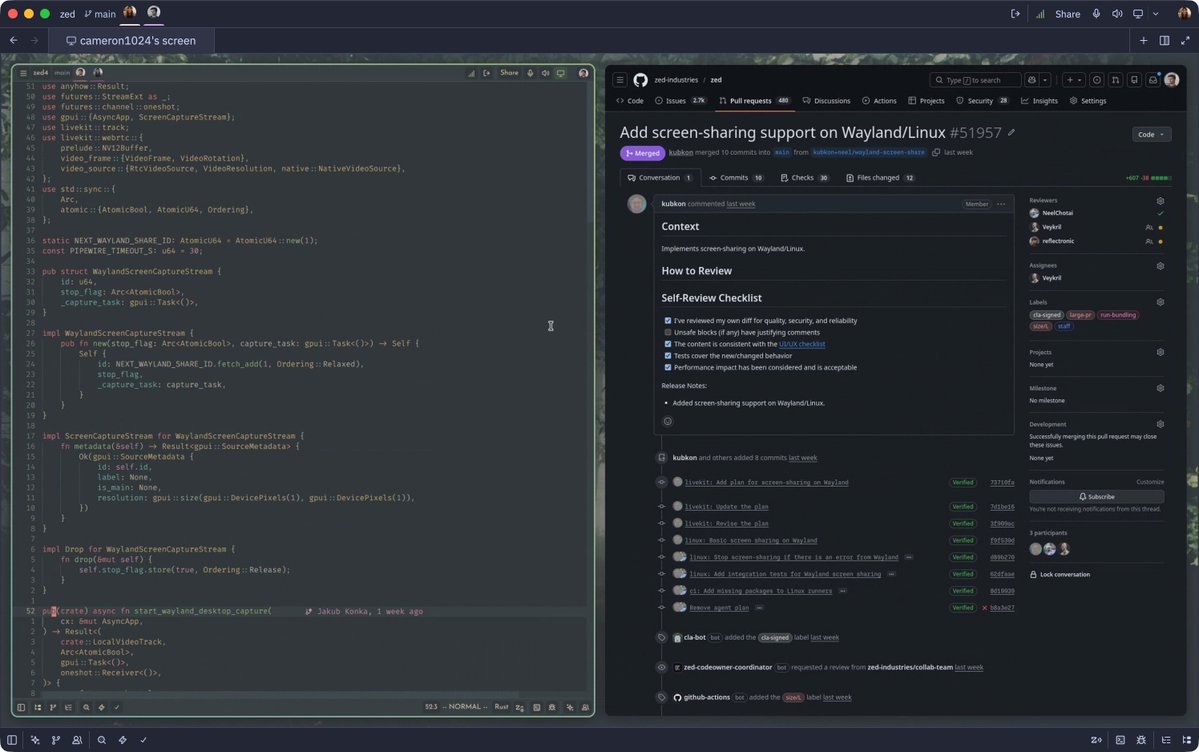Screen dimensions: 1199x752
Task: Open Reviewers settings gear
Action: 1159,200
